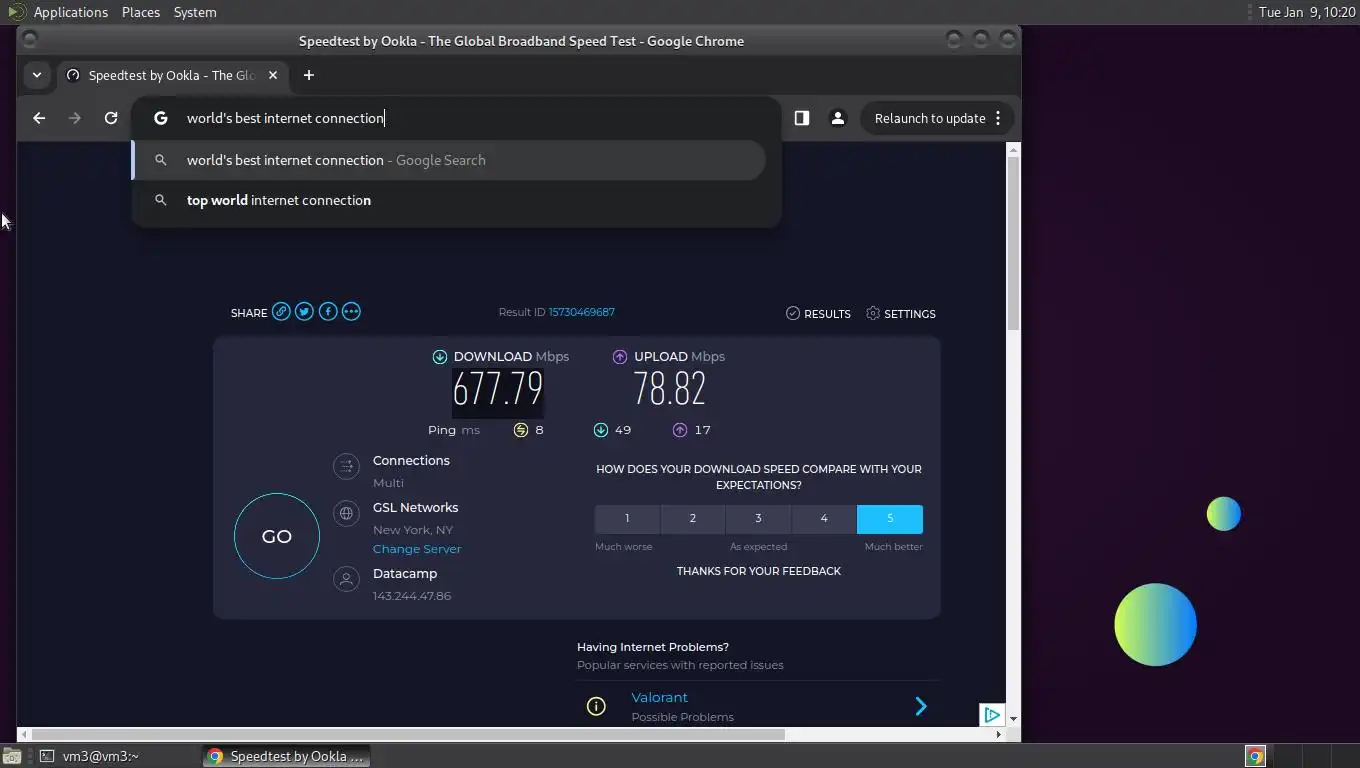Screen dimensions: 1360x768
Task: Rate download speed as 5
Action: click(x=890, y=519)
